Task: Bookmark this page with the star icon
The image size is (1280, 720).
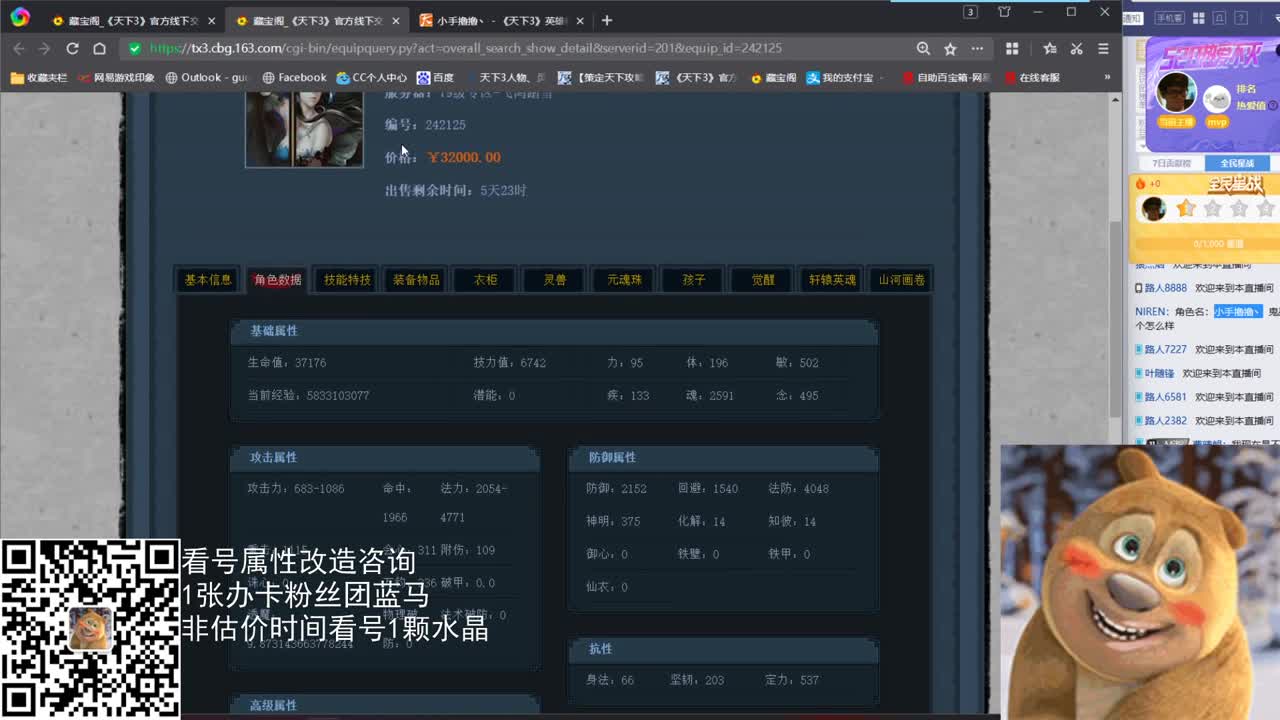Action: tap(950, 48)
